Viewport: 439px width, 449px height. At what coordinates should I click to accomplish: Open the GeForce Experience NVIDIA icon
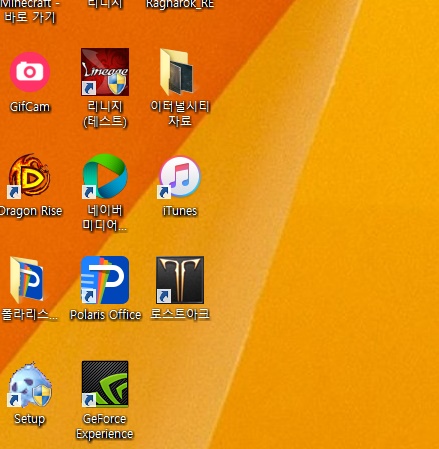coord(105,384)
